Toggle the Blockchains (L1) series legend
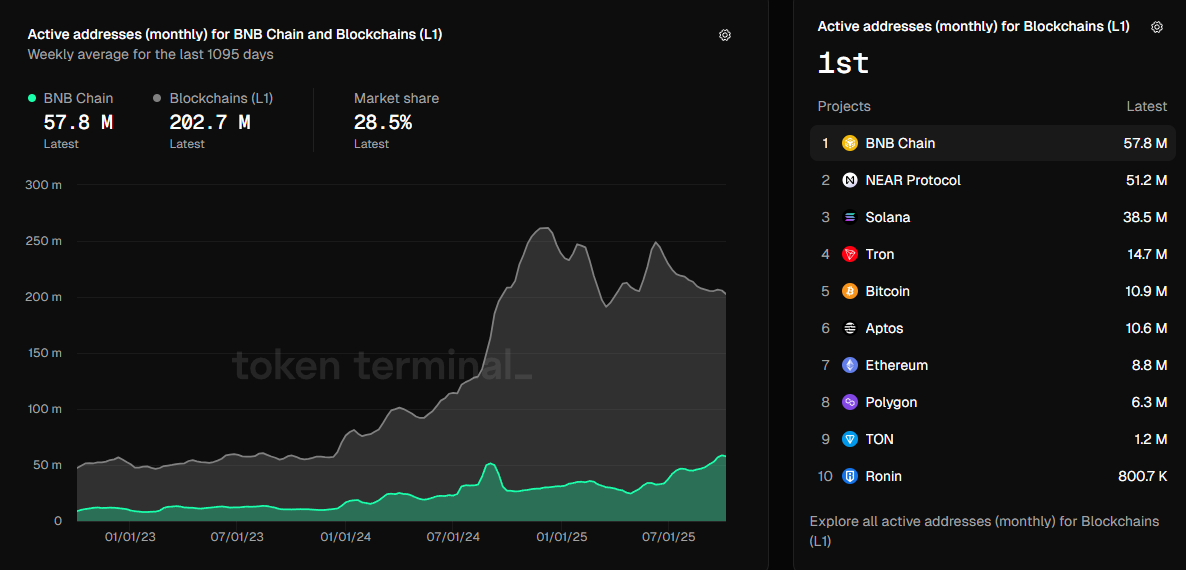This screenshot has width=1186, height=570. (x=220, y=98)
